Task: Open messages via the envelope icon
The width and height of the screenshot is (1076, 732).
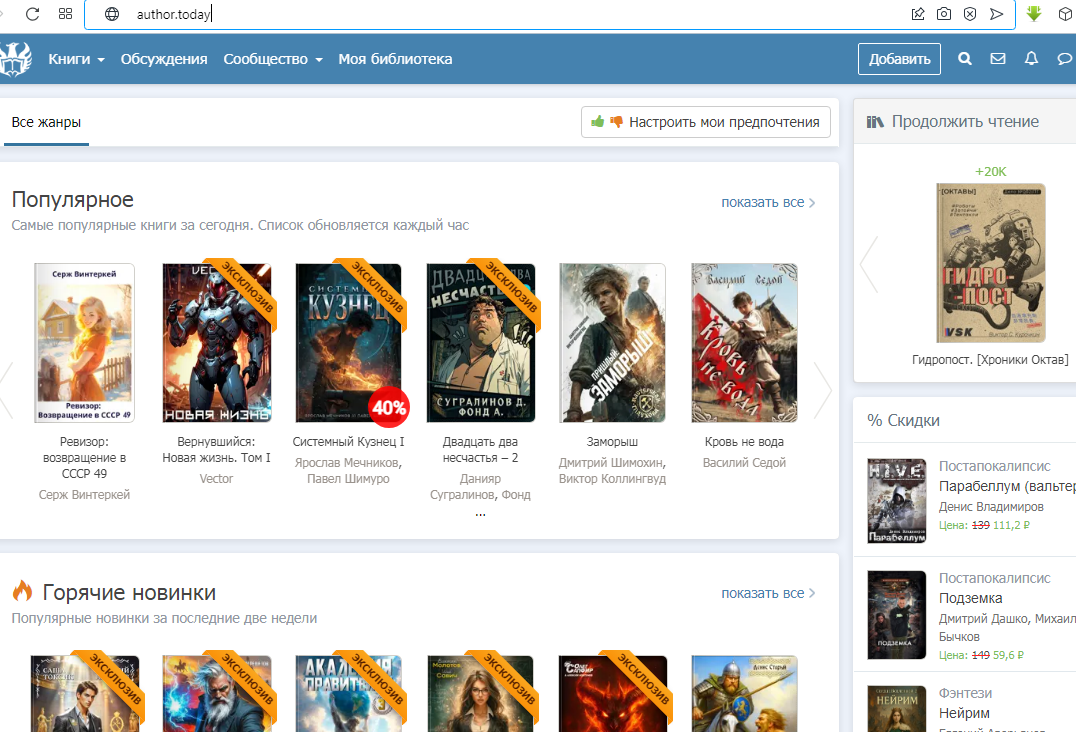Action: pos(998,59)
